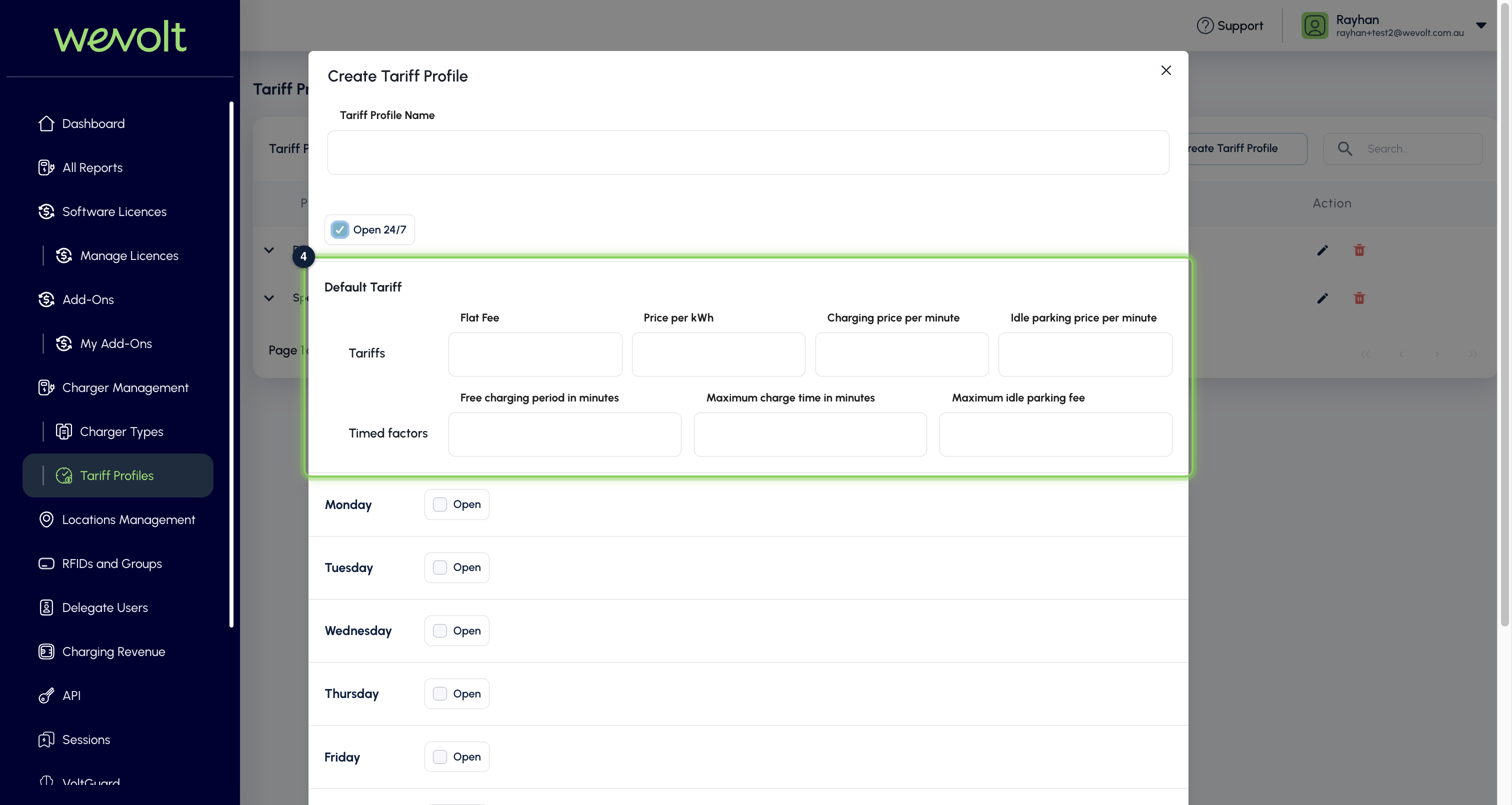Viewport: 1512px width, 805px height.
Task: Check the Friday Open checkbox
Action: (439, 757)
